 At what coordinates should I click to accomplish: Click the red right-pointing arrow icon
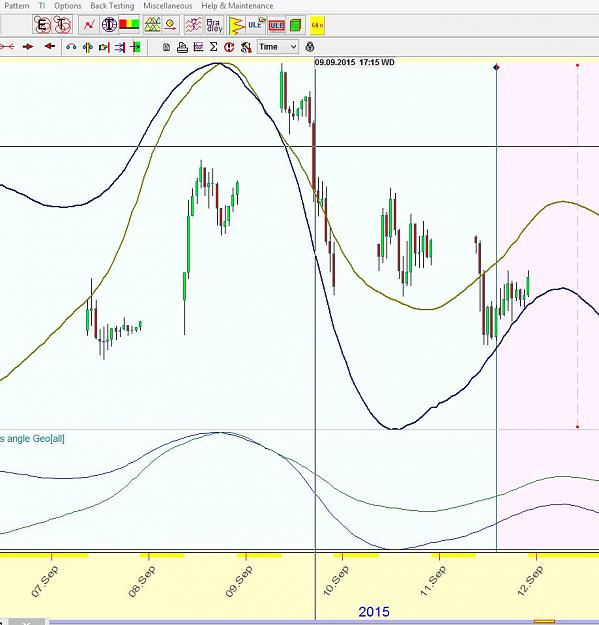pos(28,47)
